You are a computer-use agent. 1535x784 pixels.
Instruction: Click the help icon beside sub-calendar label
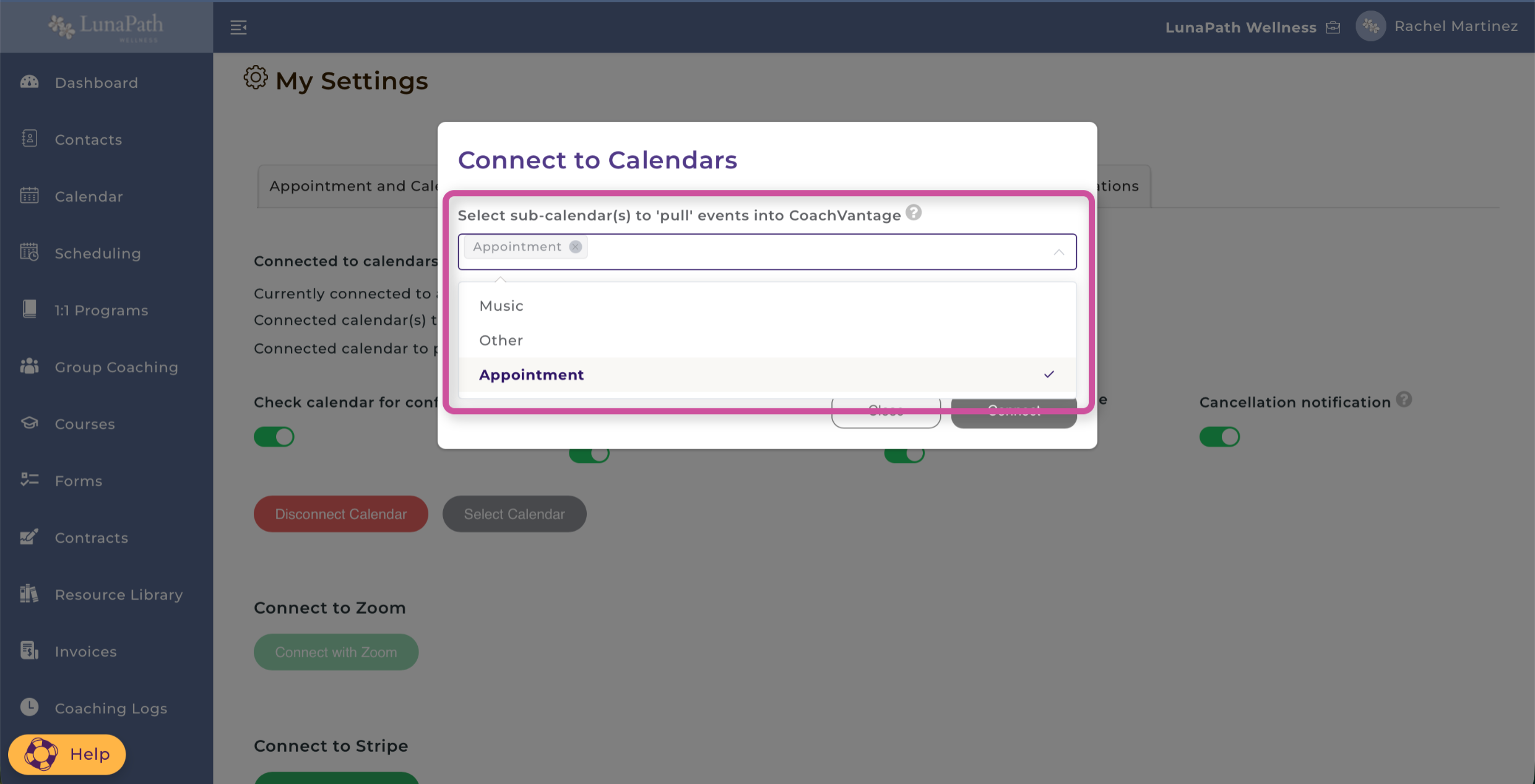[x=914, y=213]
